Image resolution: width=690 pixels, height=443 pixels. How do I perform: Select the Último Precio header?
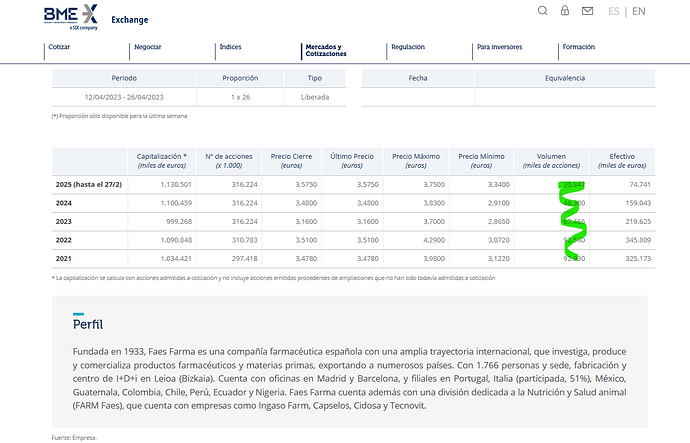pos(352,161)
